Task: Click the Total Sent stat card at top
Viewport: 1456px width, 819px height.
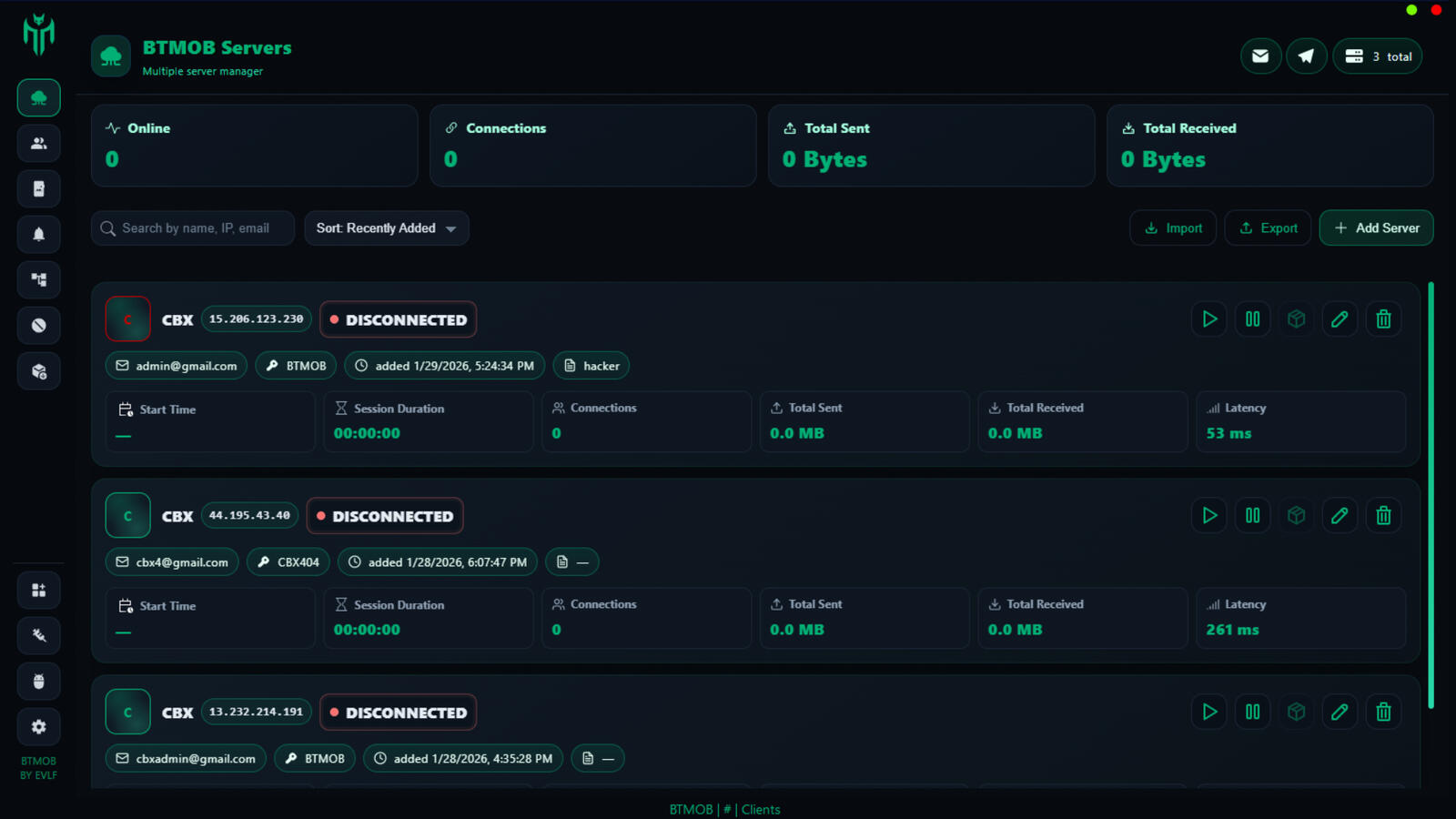Action: (932, 146)
